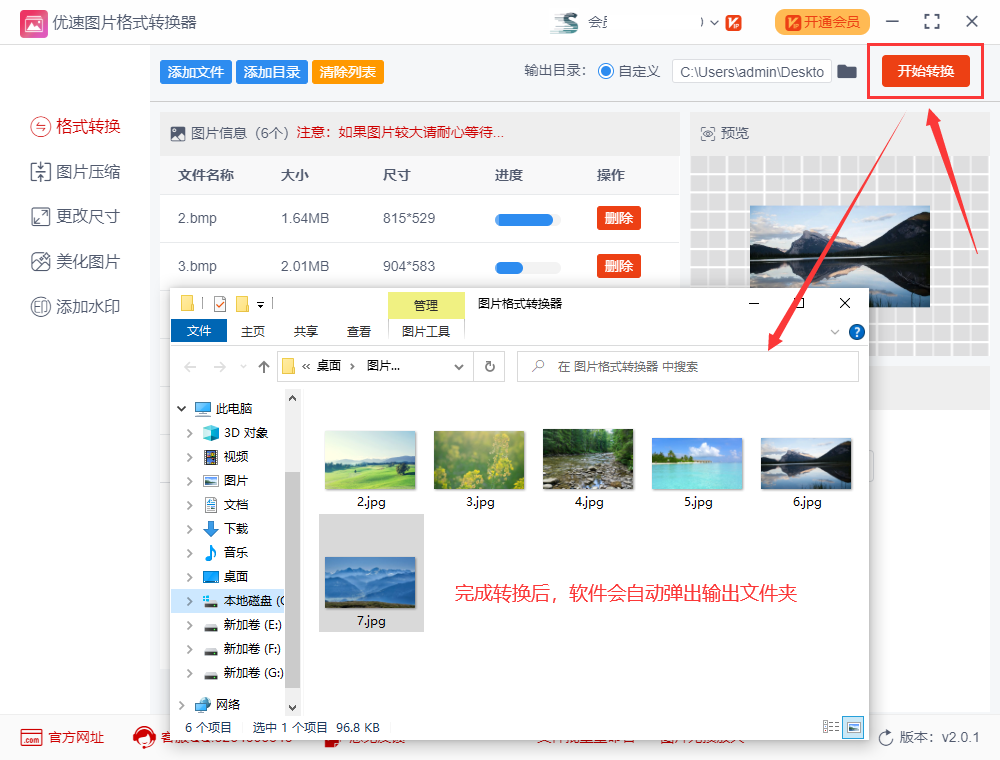Switch Explorer to details view icon

pyautogui.click(x=830, y=727)
